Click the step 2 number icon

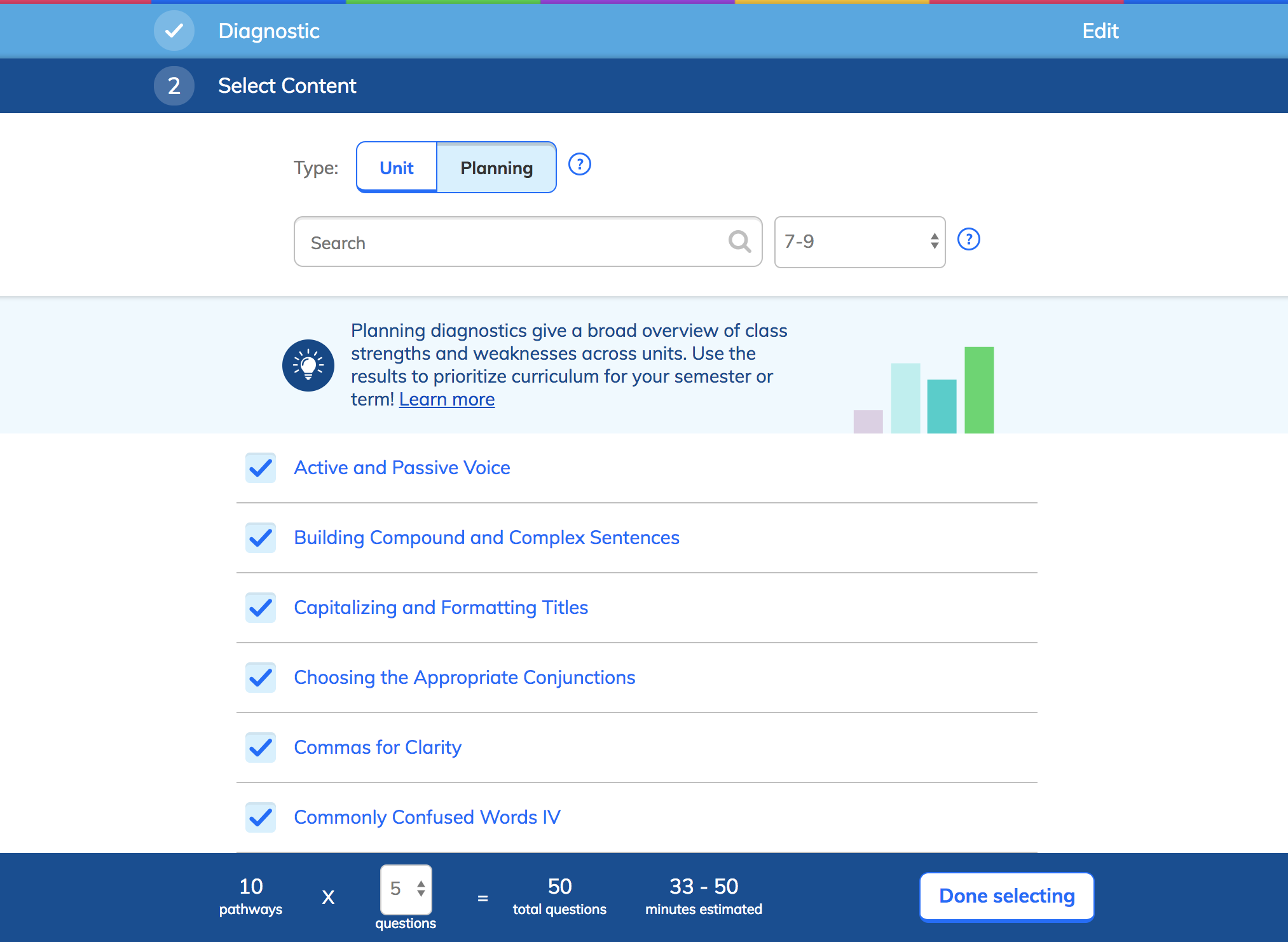point(174,86)
